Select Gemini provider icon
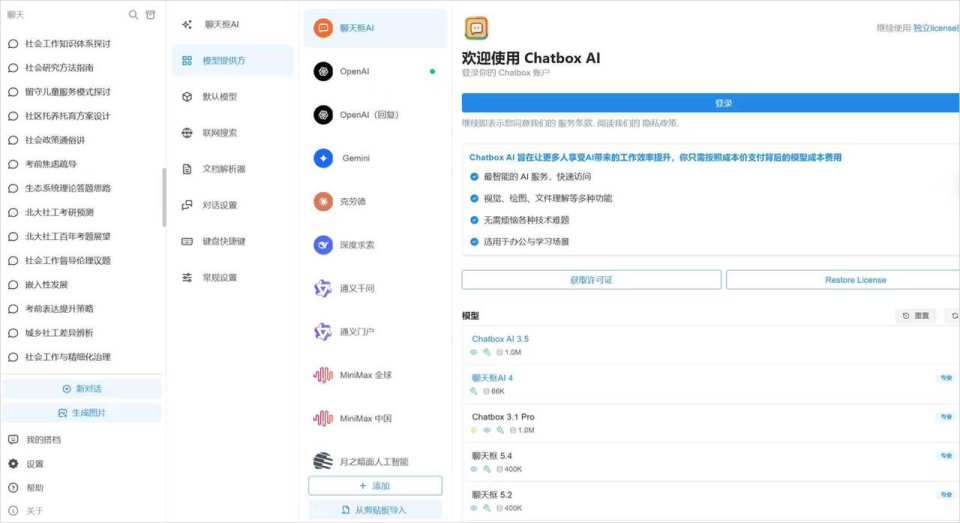 point(323,158)
